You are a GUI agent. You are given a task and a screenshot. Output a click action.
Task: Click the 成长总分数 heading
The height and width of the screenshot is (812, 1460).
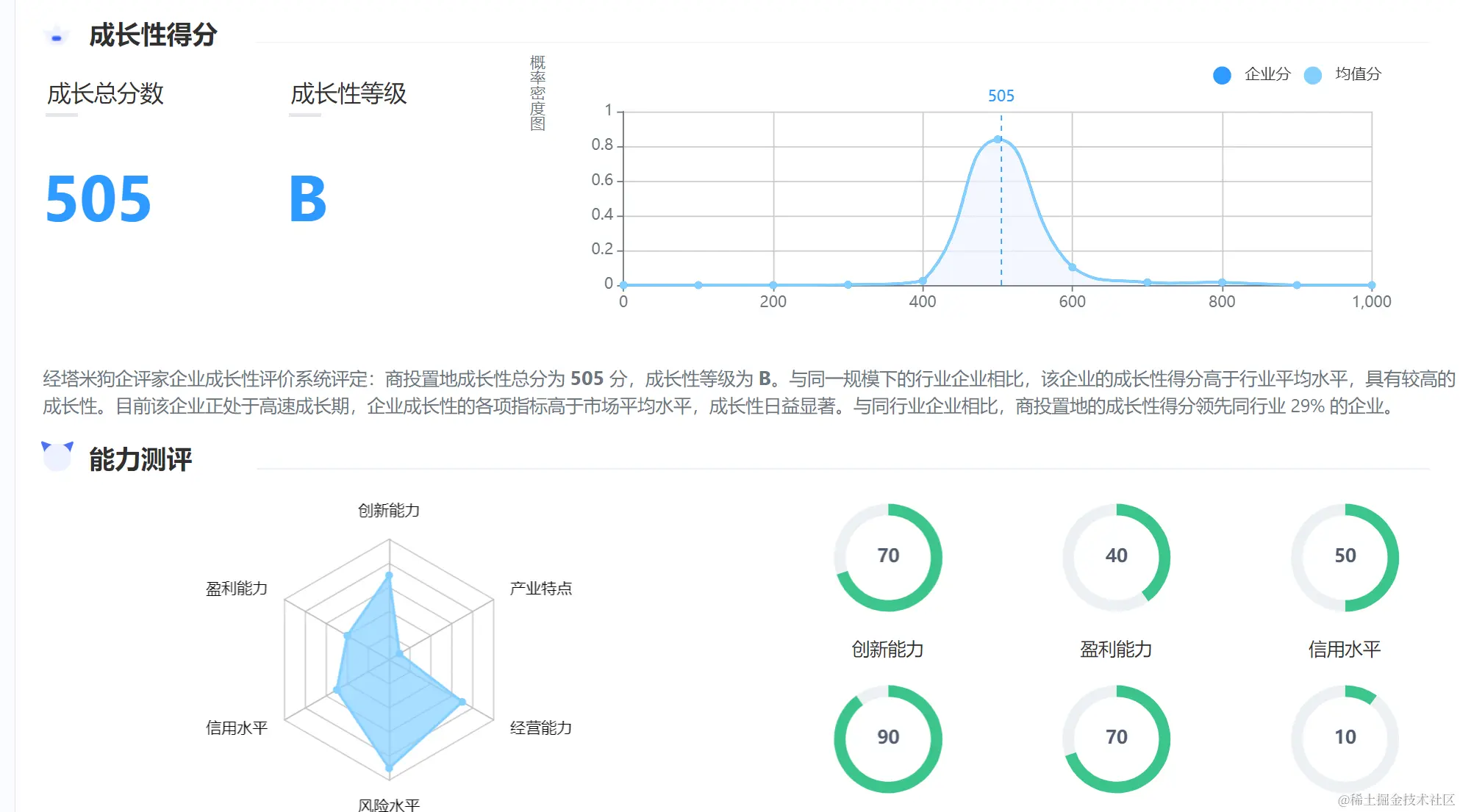pyautogui.click(x=105, y=94)
